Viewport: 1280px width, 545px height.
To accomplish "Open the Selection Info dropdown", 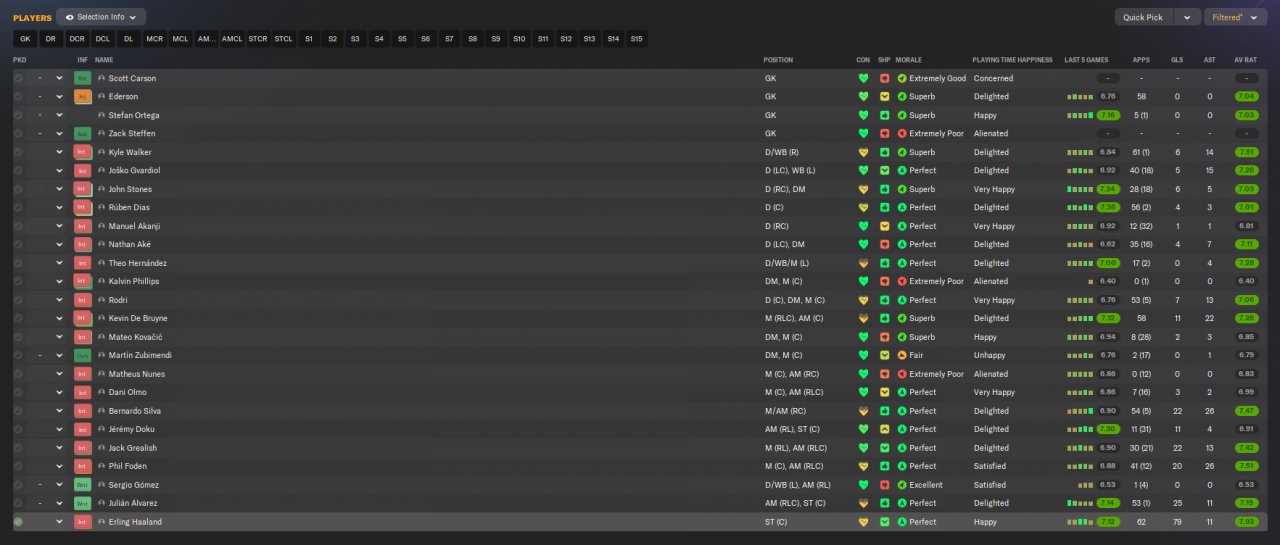I will [101, 17].
